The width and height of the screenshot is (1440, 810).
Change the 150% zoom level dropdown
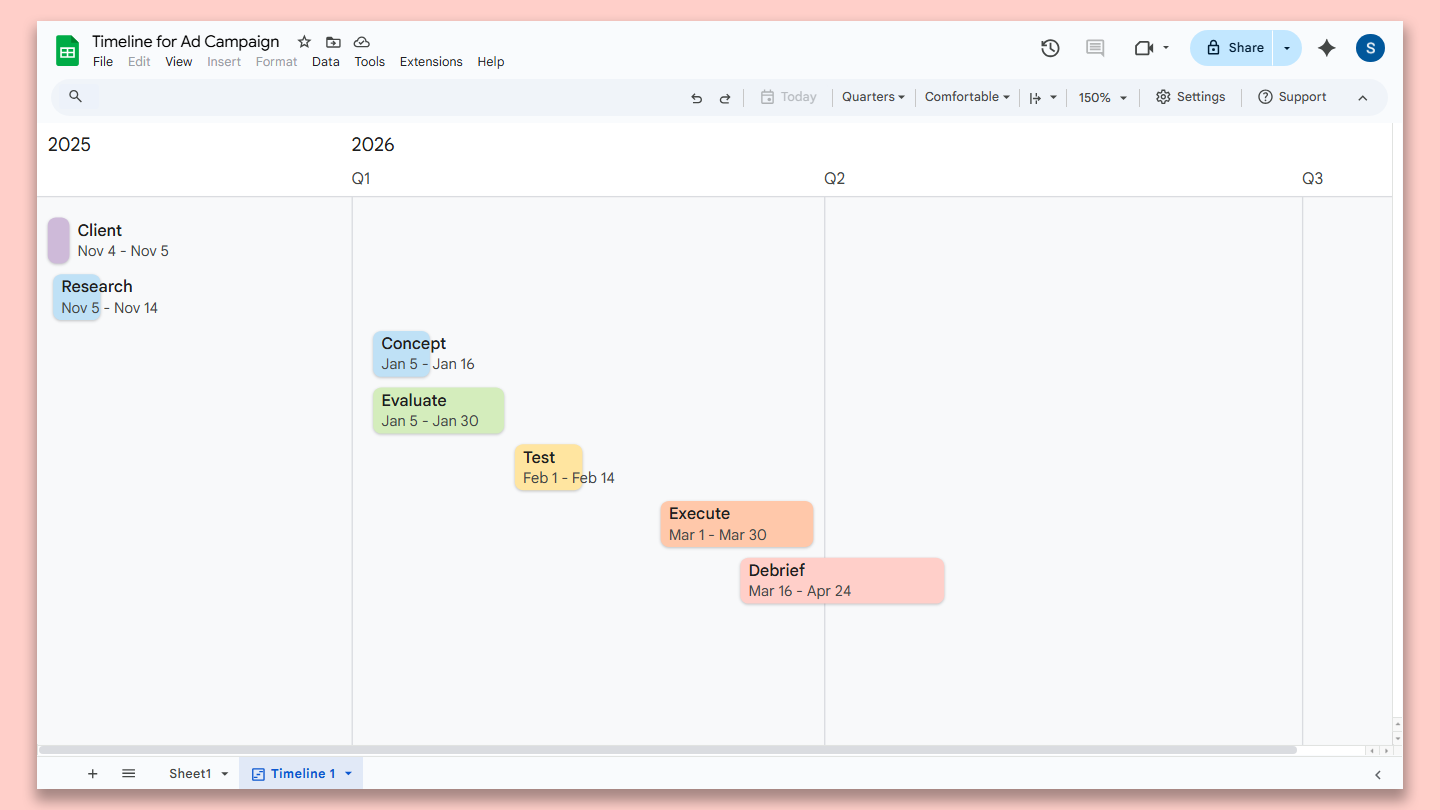1102,98
